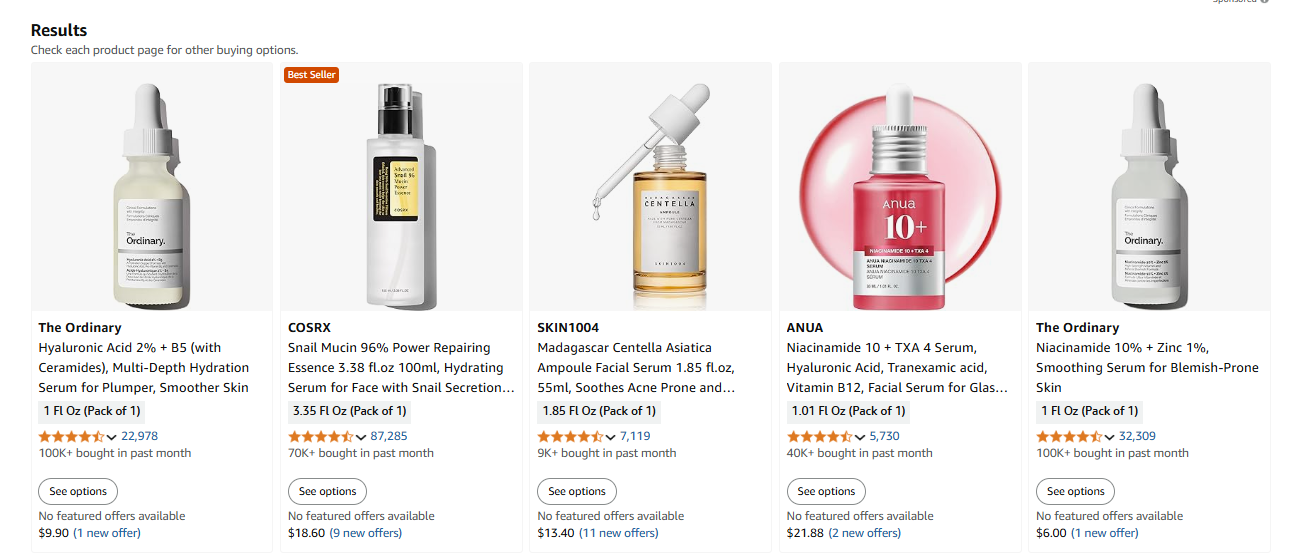Image resolution: width=1298 pixels, height=553 pixels.
Task: Expand rating dropdown for Hyaluronic Acid serum
Action: tap(111, 437)
